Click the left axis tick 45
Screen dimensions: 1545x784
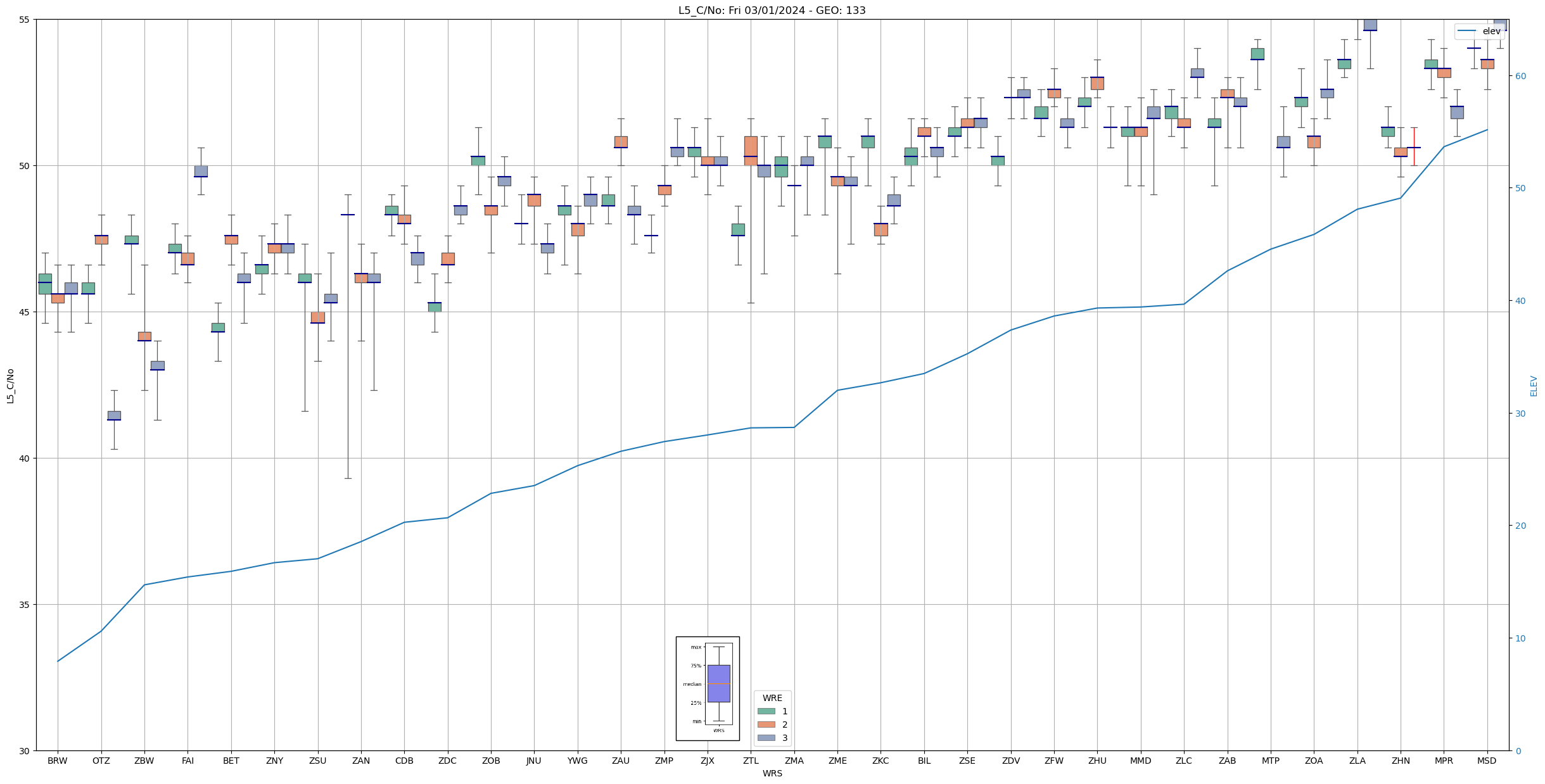tap(25, 312)
